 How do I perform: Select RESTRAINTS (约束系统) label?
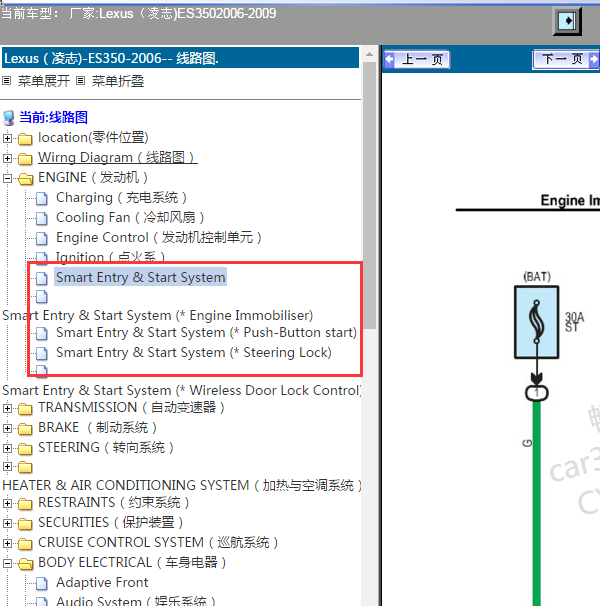coord(114,503)
